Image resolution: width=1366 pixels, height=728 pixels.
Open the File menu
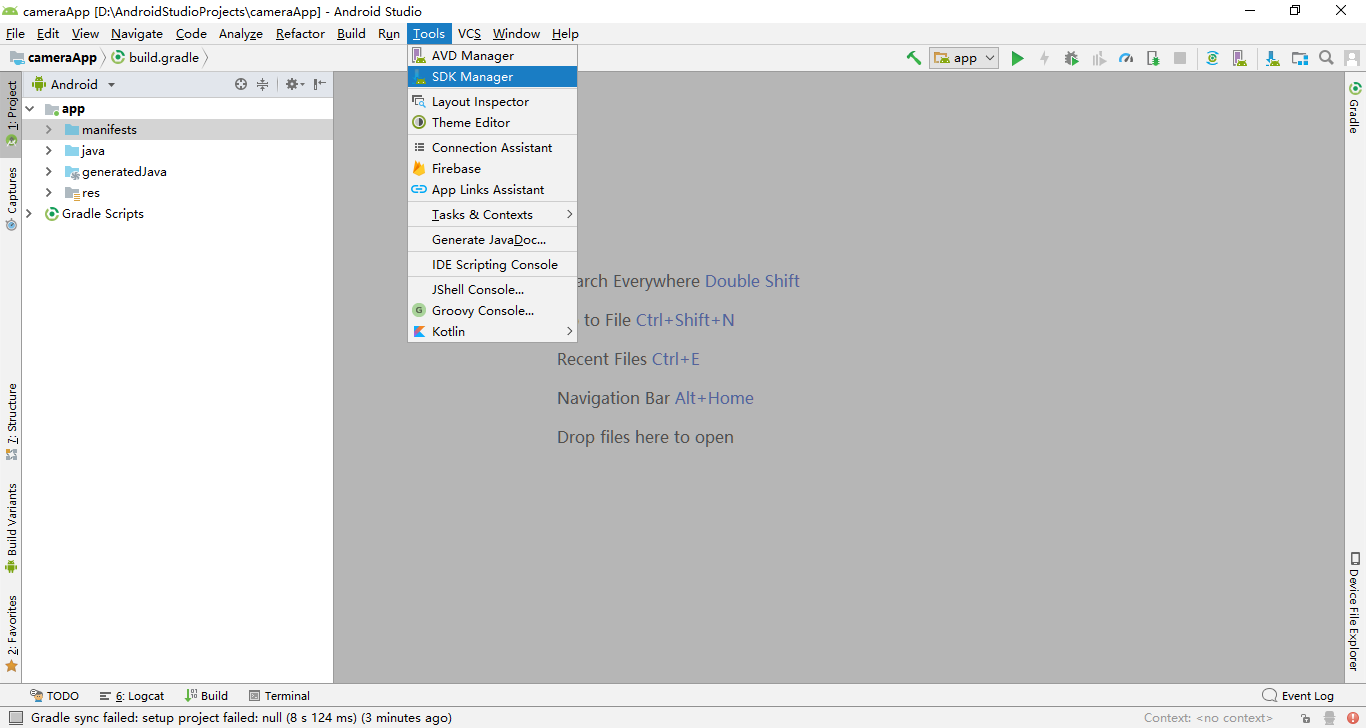pos(15,34)
